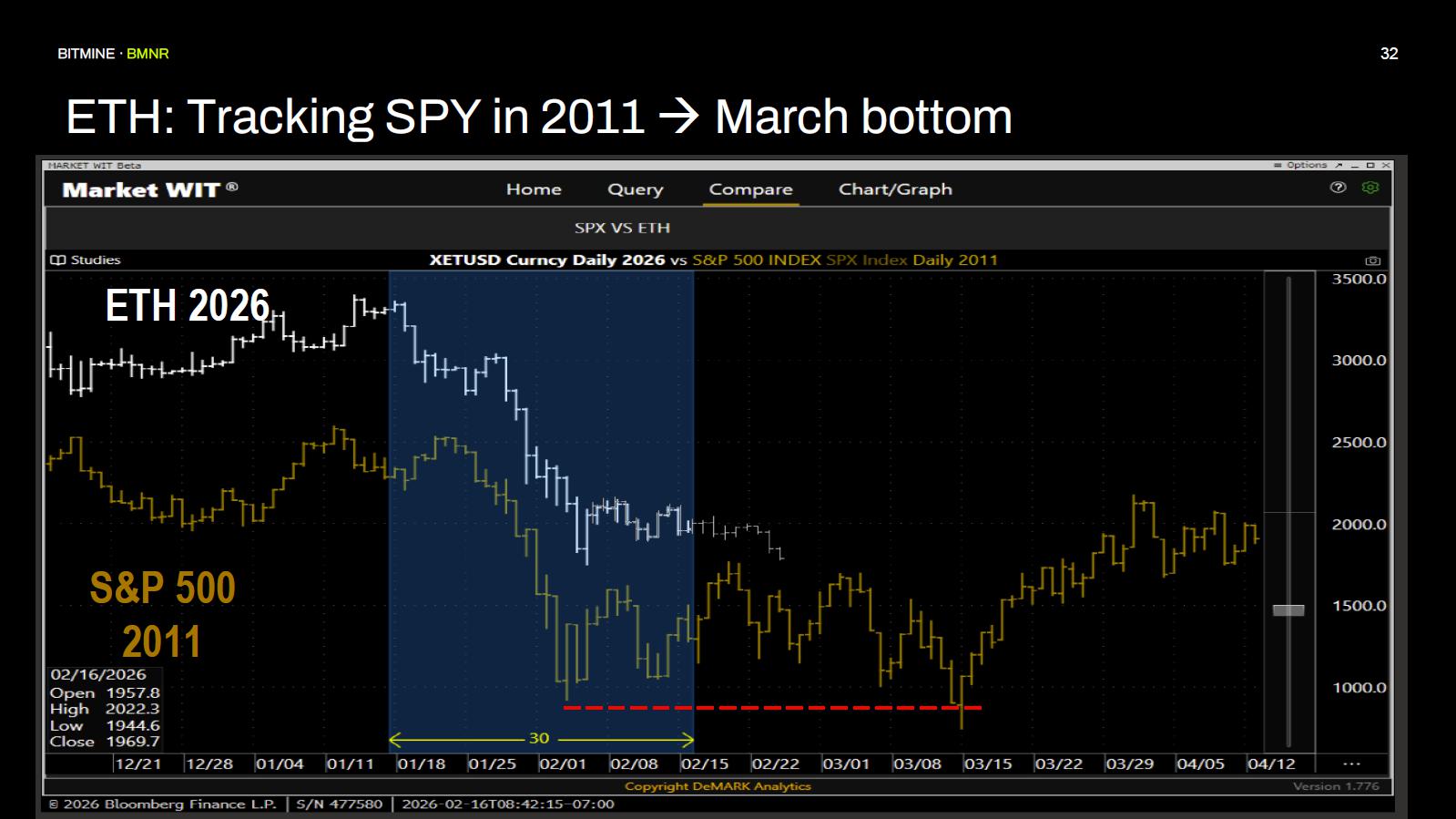This screenshot has height=819, width=1456.
Task: Click the hamburger icon next to Options
Action: [1278, 166]
